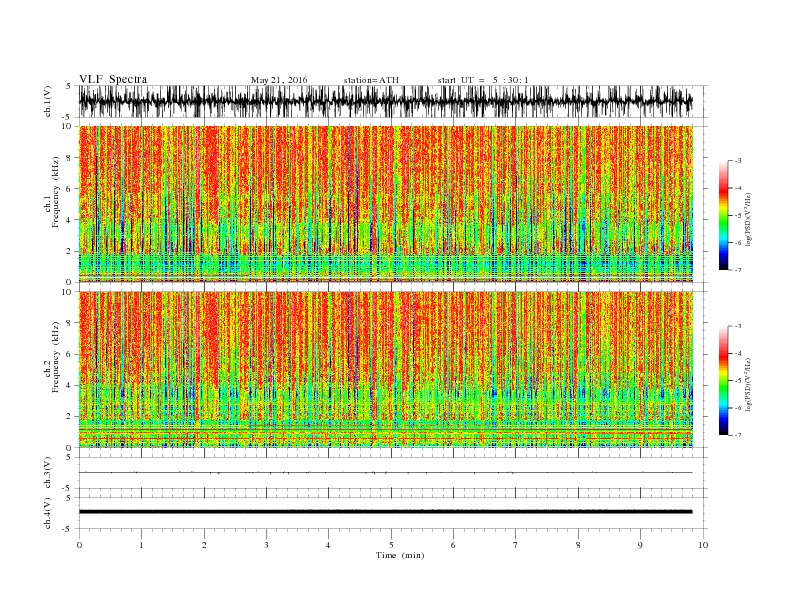Click the "-5" label on upper color bar
The height and width of the screenshot is (612, 792).
coord(738,216)
